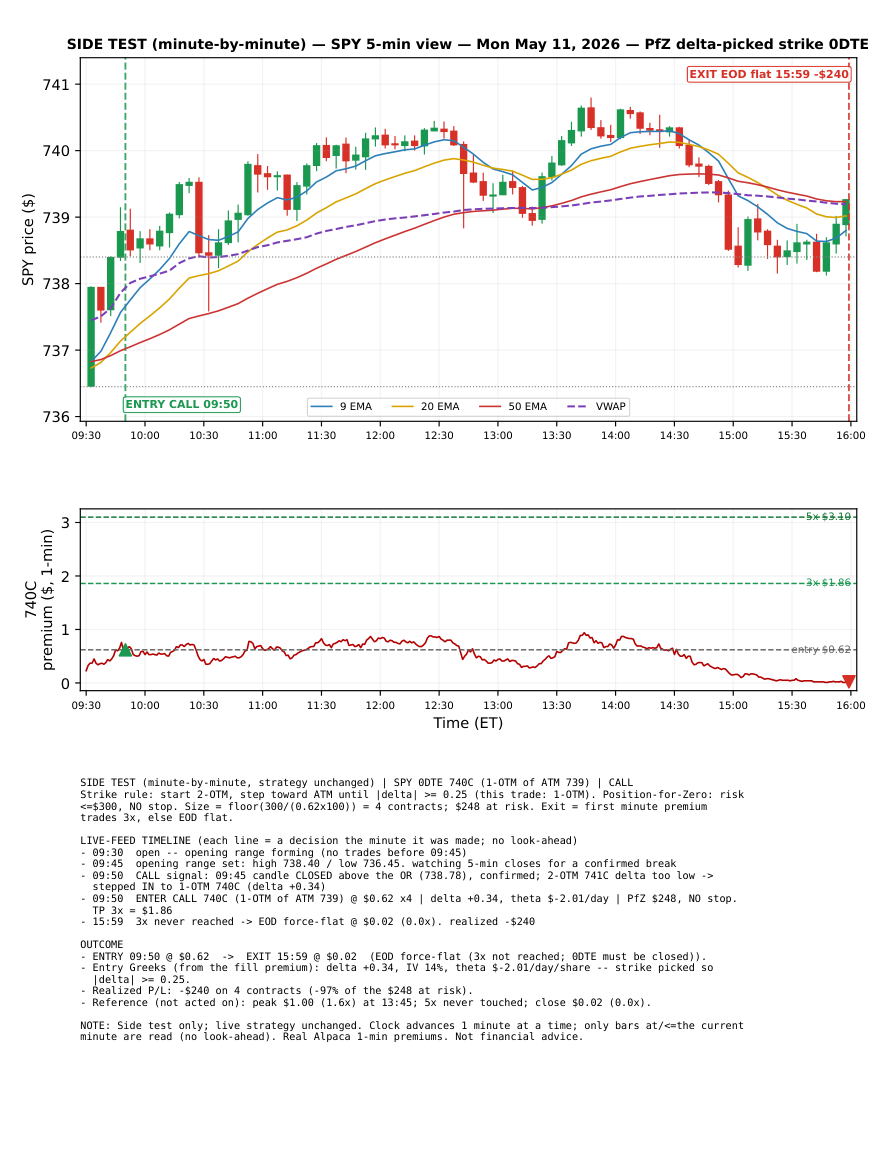Click the '09:50 ENTER CALL 740C' timeline line

(x=409, y=905)
